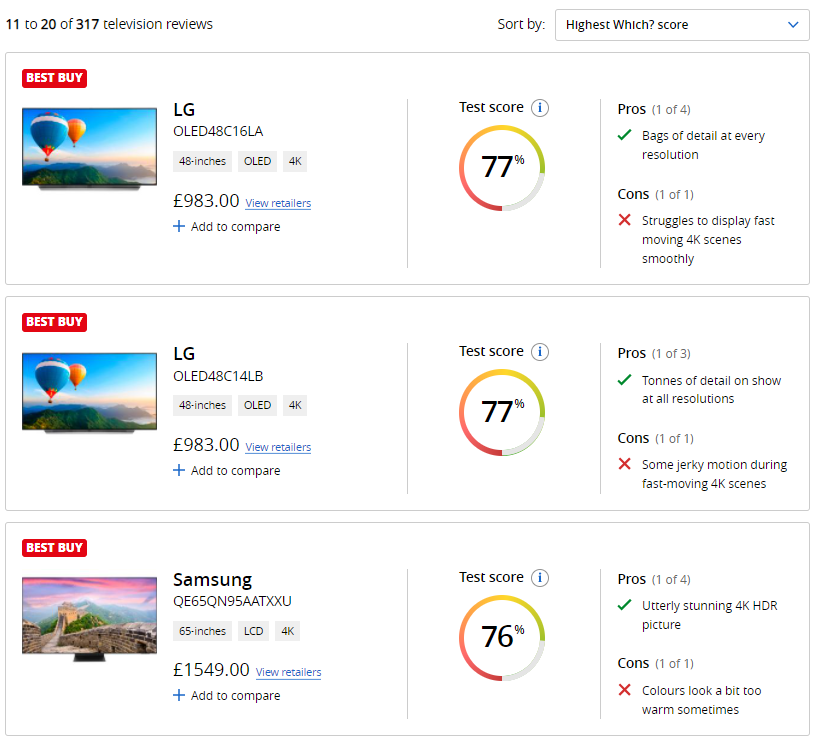Click the LG OLED48C14LB product title
This screenshot has height=738, width=813.
tap(184, 354)
